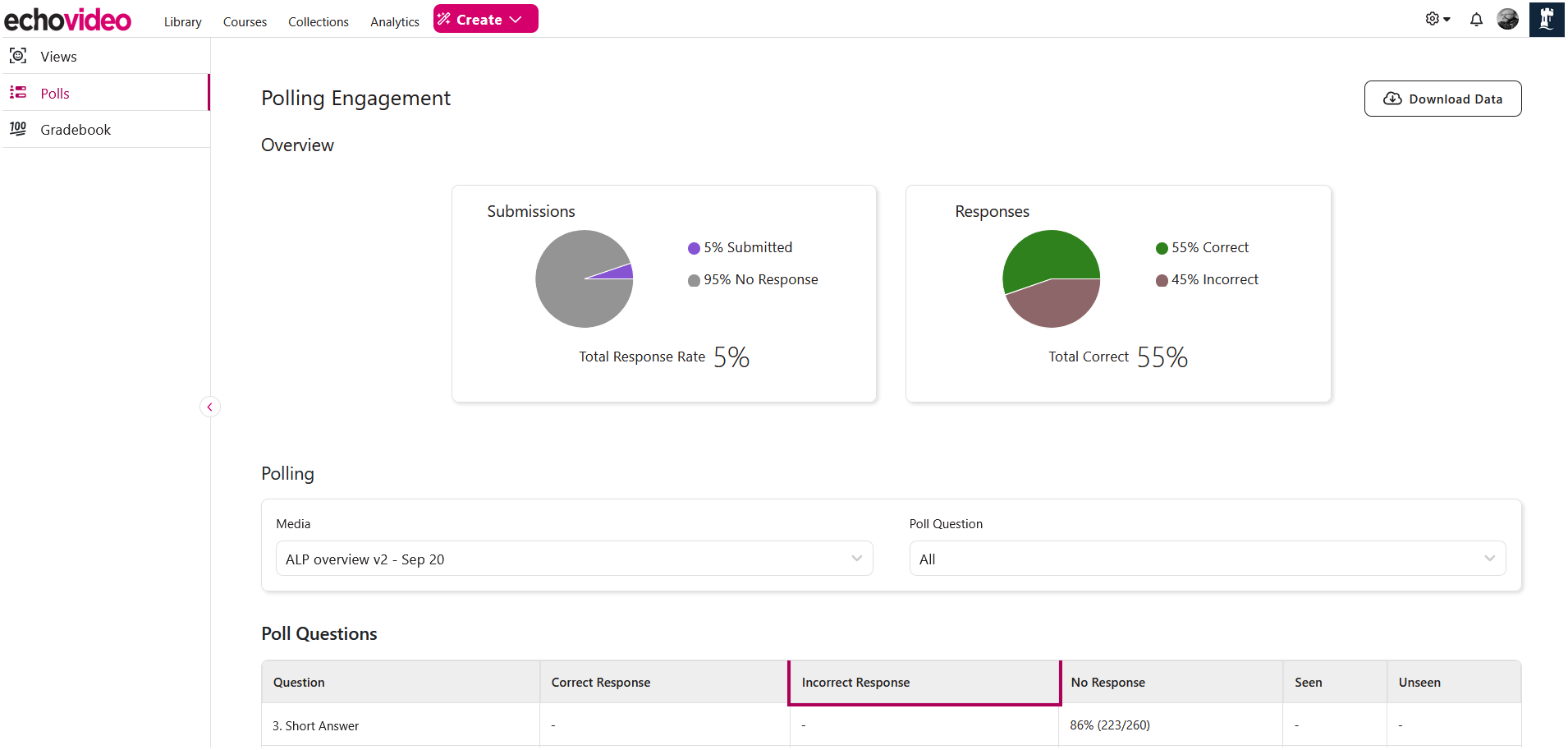Go to the Library menu
Image resolution: width=1568 pixels, height=750 pixels.
point(182,22)
